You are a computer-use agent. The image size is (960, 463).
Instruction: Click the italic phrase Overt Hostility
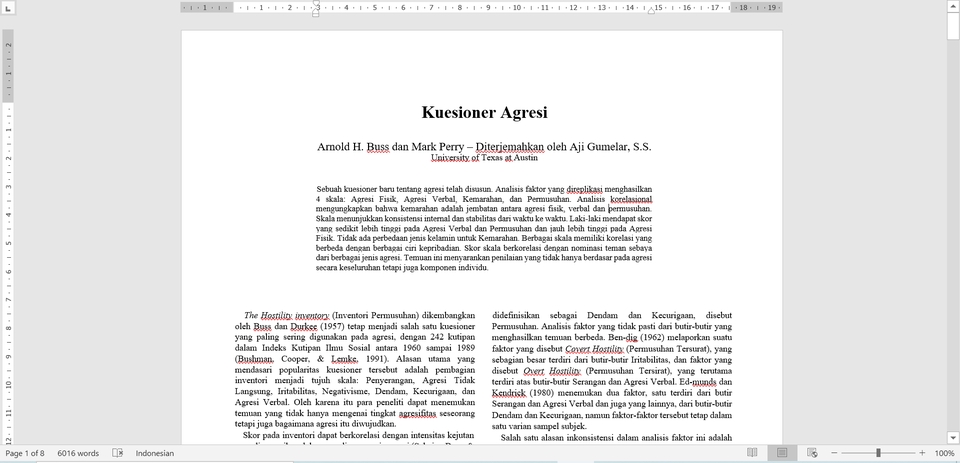pyautogui.click(x=552, y=371)
